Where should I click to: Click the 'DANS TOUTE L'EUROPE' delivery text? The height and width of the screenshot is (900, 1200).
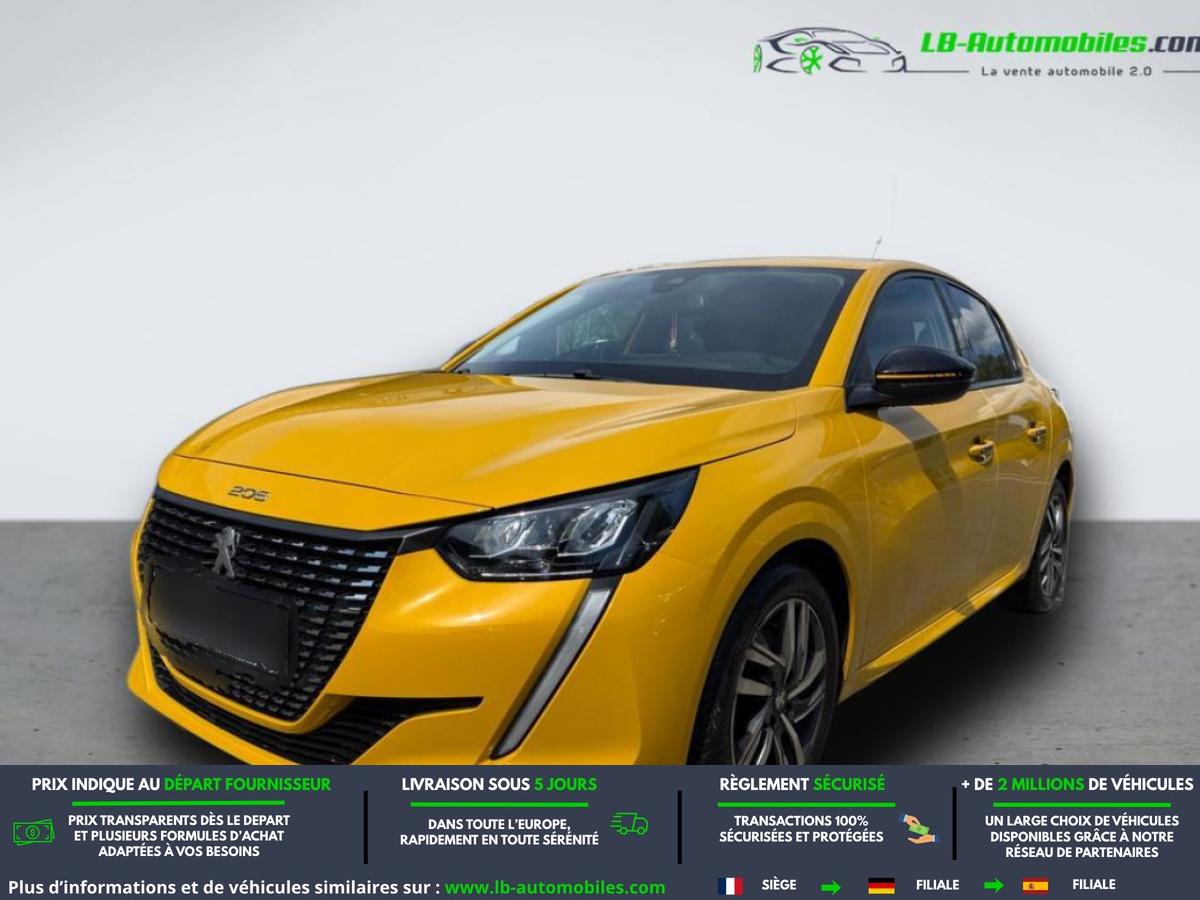pyautogui.click(x=499, y=832)
